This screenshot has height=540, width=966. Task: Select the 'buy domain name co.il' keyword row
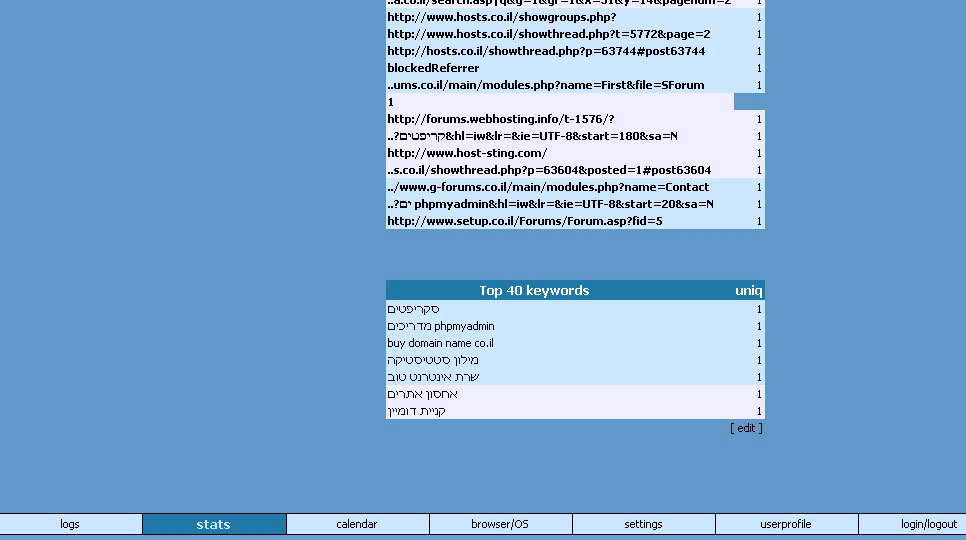(440, 343)
